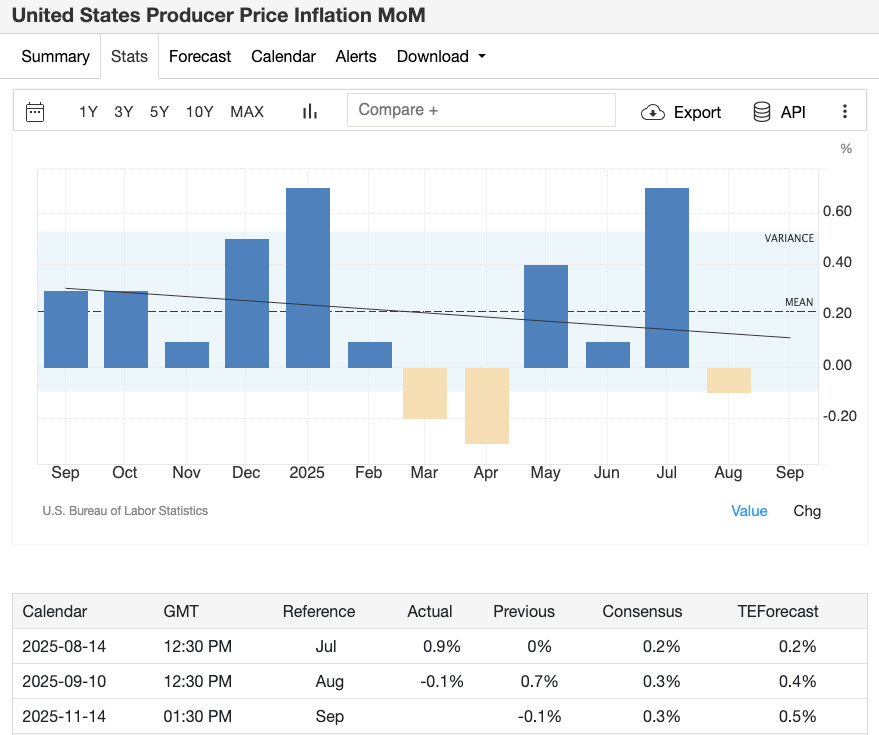Open the Forecast tab

pos(200,57)
